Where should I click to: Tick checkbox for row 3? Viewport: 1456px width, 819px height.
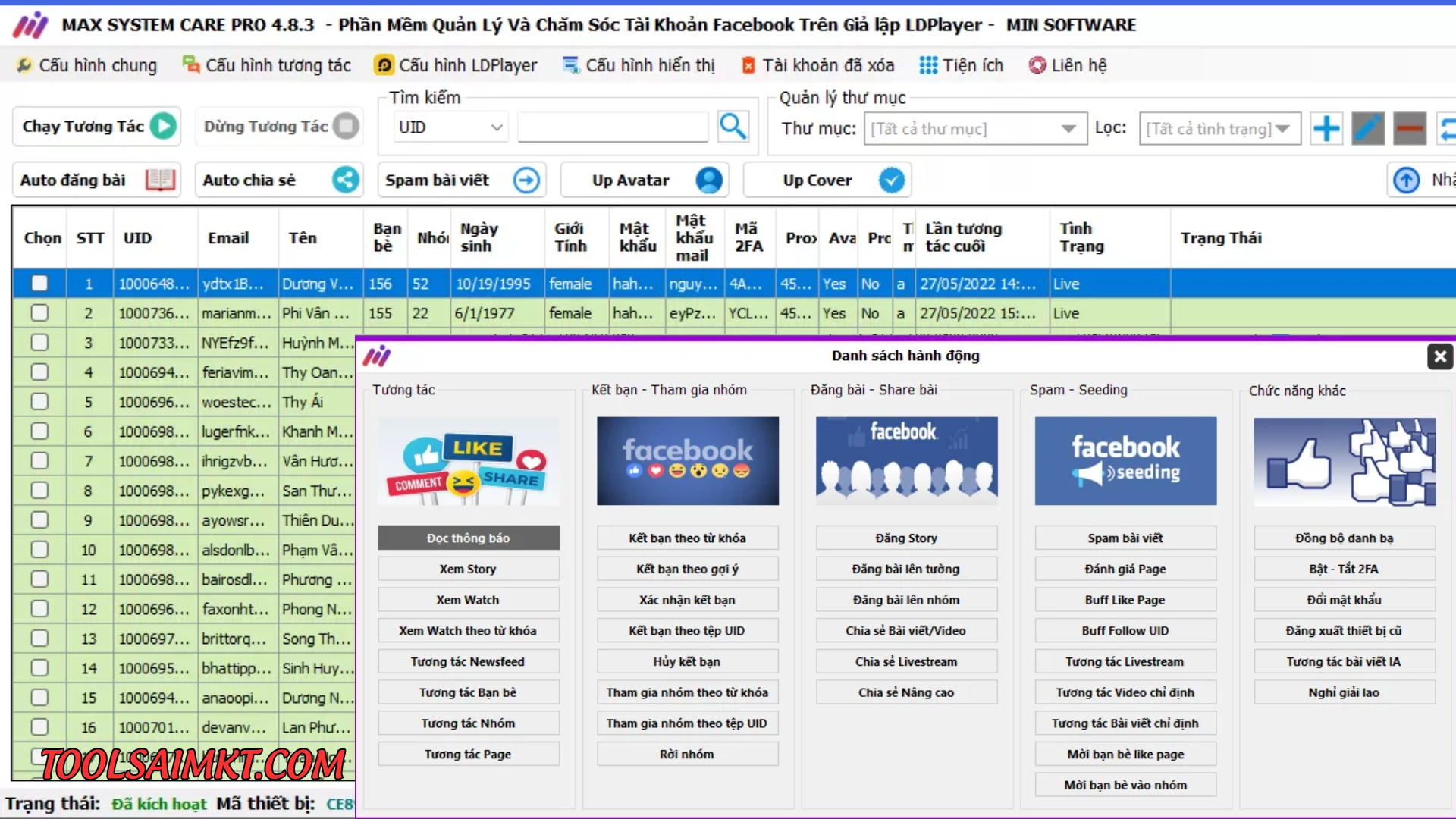[39, 343]
